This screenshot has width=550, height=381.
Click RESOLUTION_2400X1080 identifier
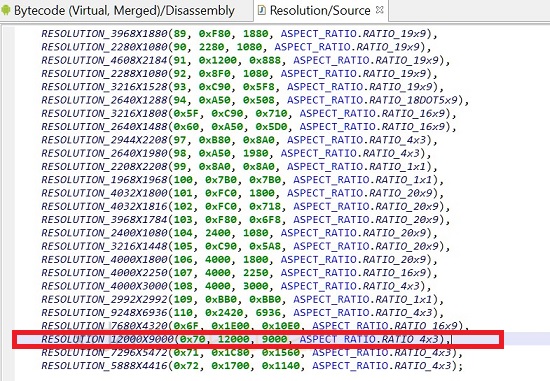click(x=105, y=233)
